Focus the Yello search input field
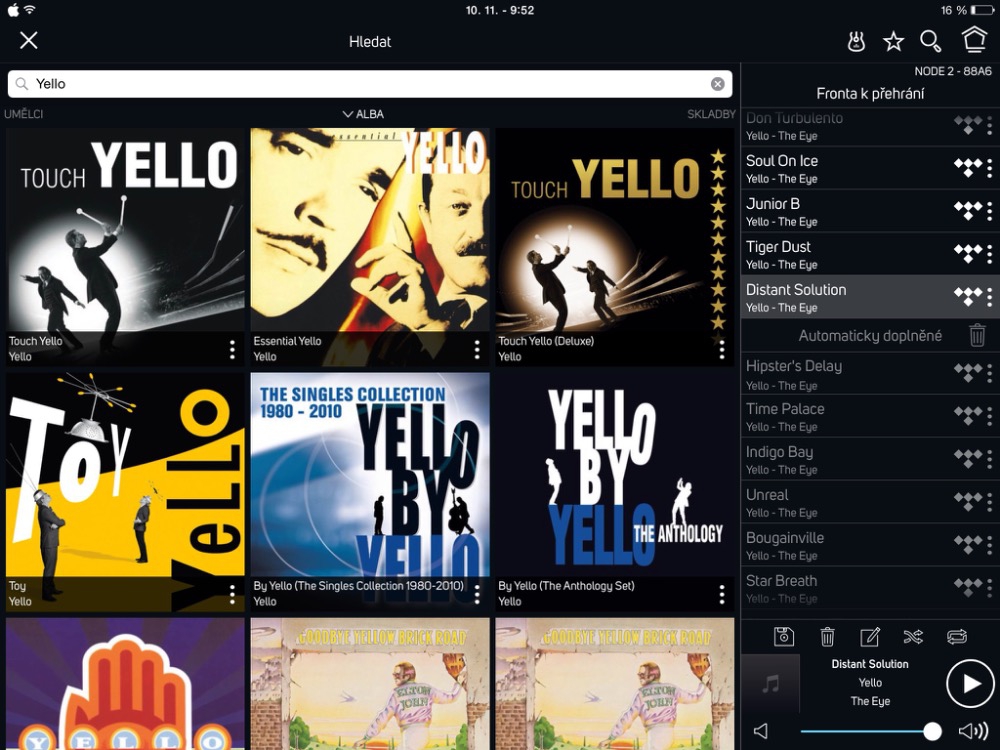Viewport: 1000px width, 750px height. [370, 84]
